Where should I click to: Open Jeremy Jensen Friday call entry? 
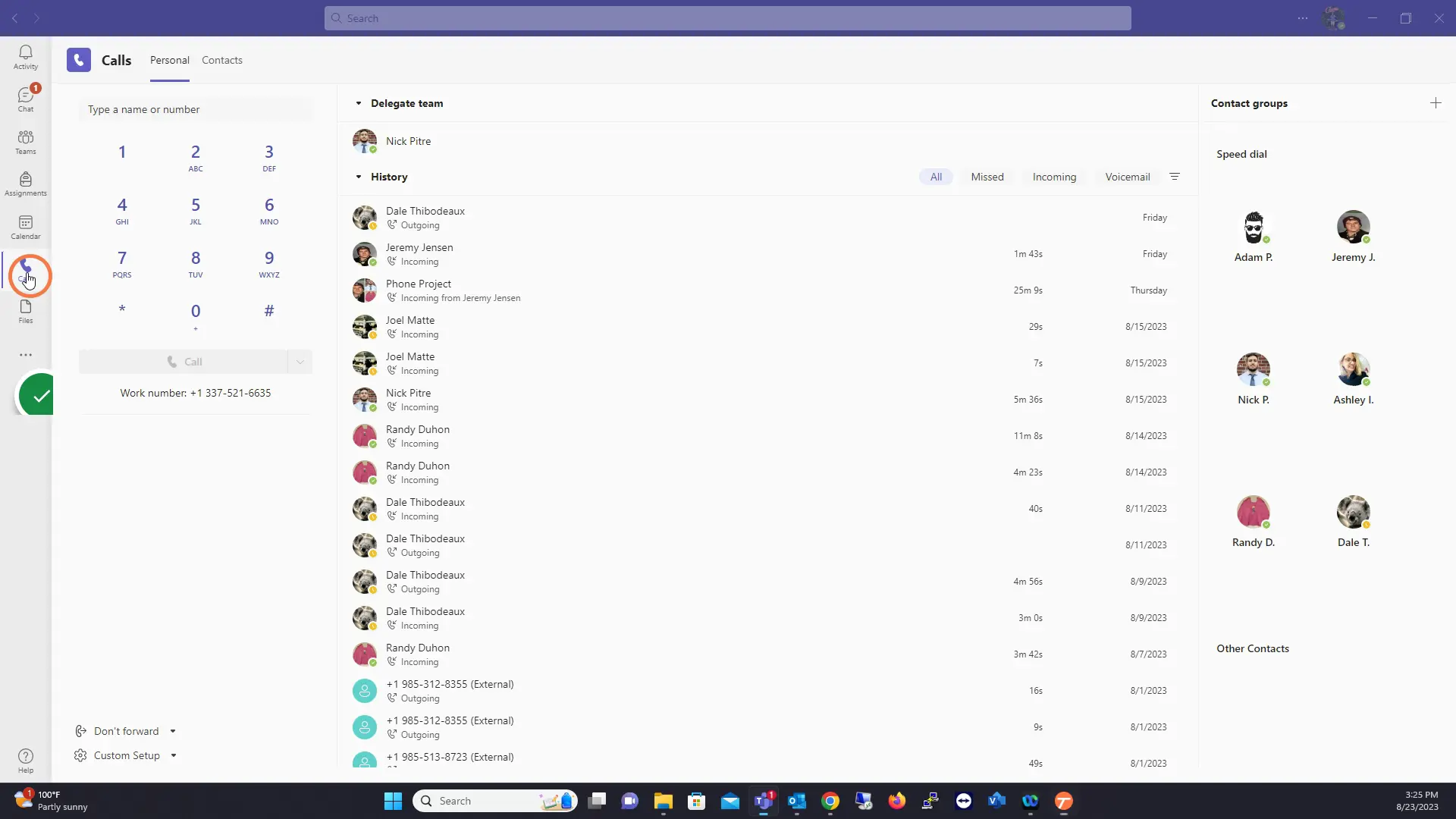coord(767,254)
